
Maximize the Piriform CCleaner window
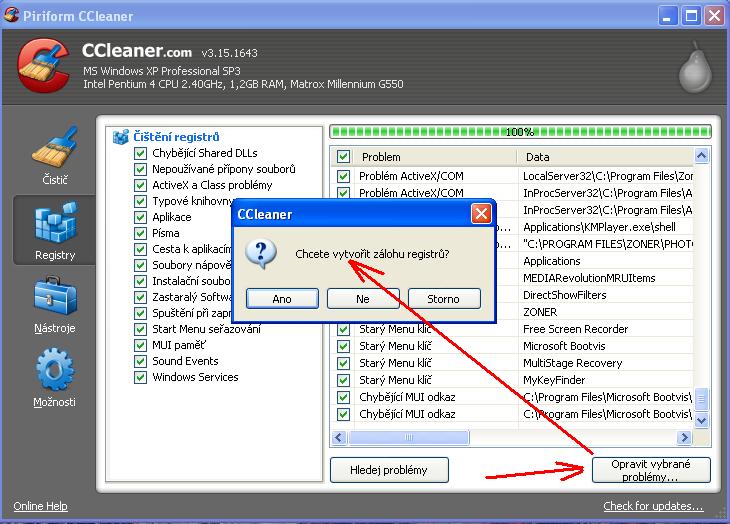[x=691, y=16]
